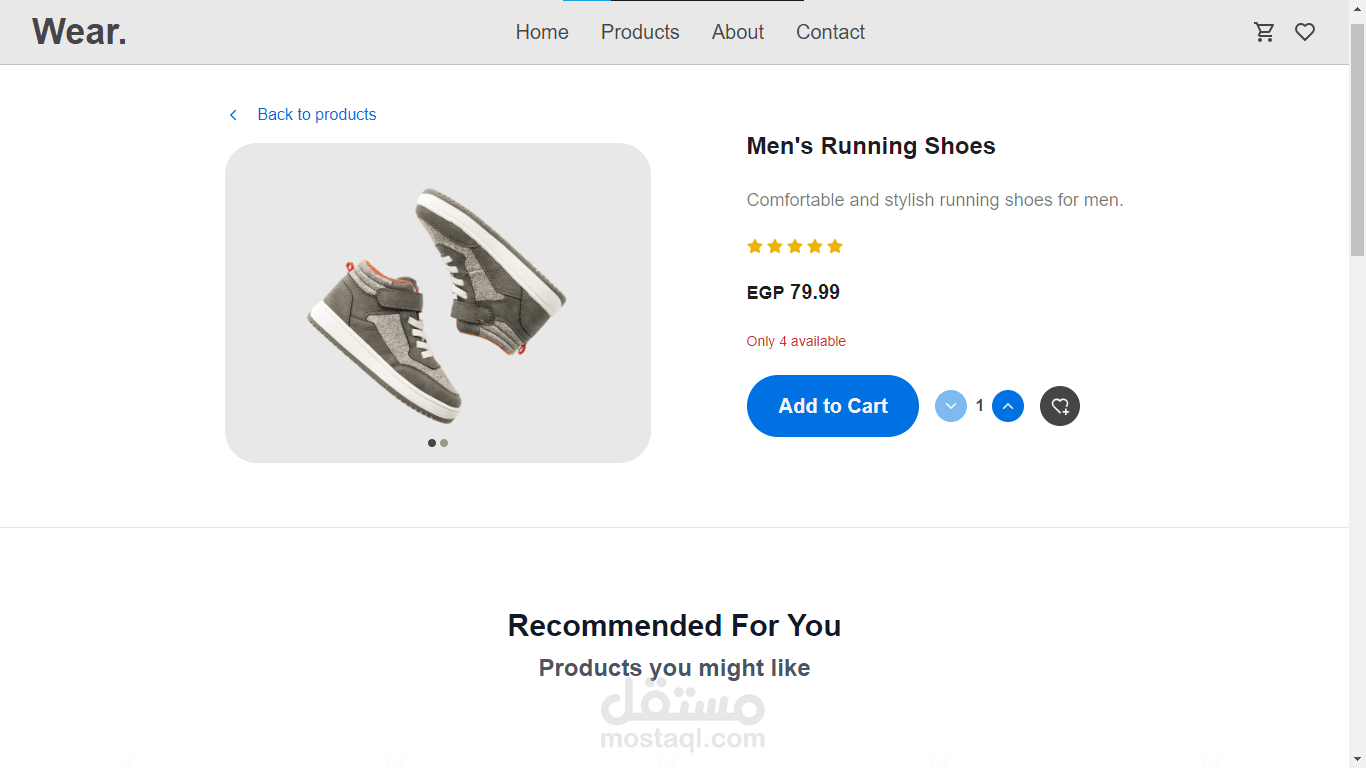This screenshot has height=768, width=1366.
Task: Click the Add to Cart button
Action: [832, 406]
